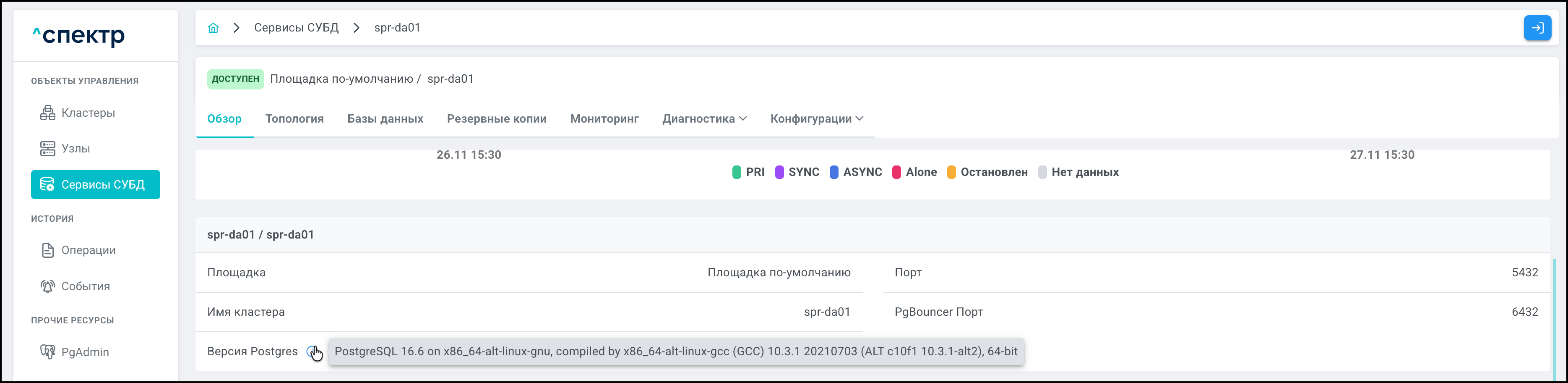
Task: Expand the Диагностика dropdown
Action: click(x=704, y=119)
